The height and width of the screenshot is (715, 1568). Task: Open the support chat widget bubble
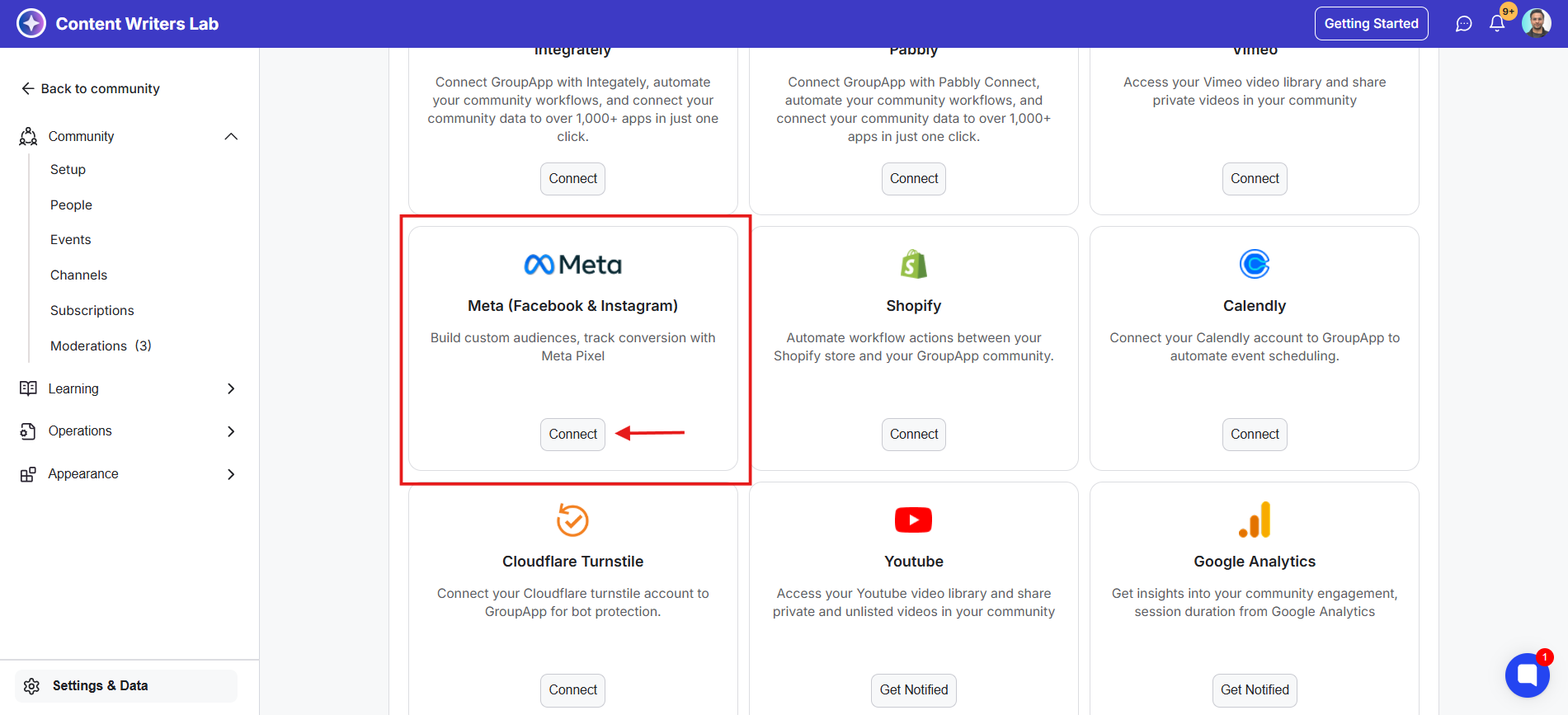1528,675
